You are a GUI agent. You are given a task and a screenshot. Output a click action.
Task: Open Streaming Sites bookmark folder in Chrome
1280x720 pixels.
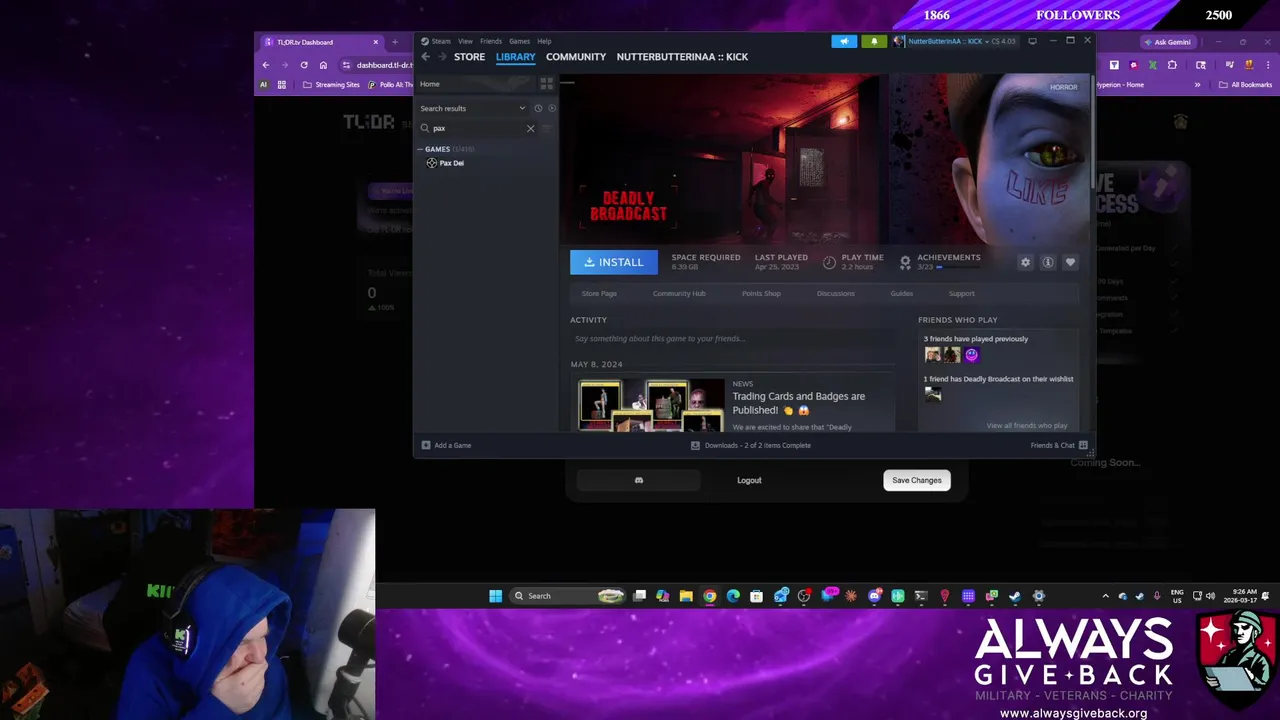(331, 85)
